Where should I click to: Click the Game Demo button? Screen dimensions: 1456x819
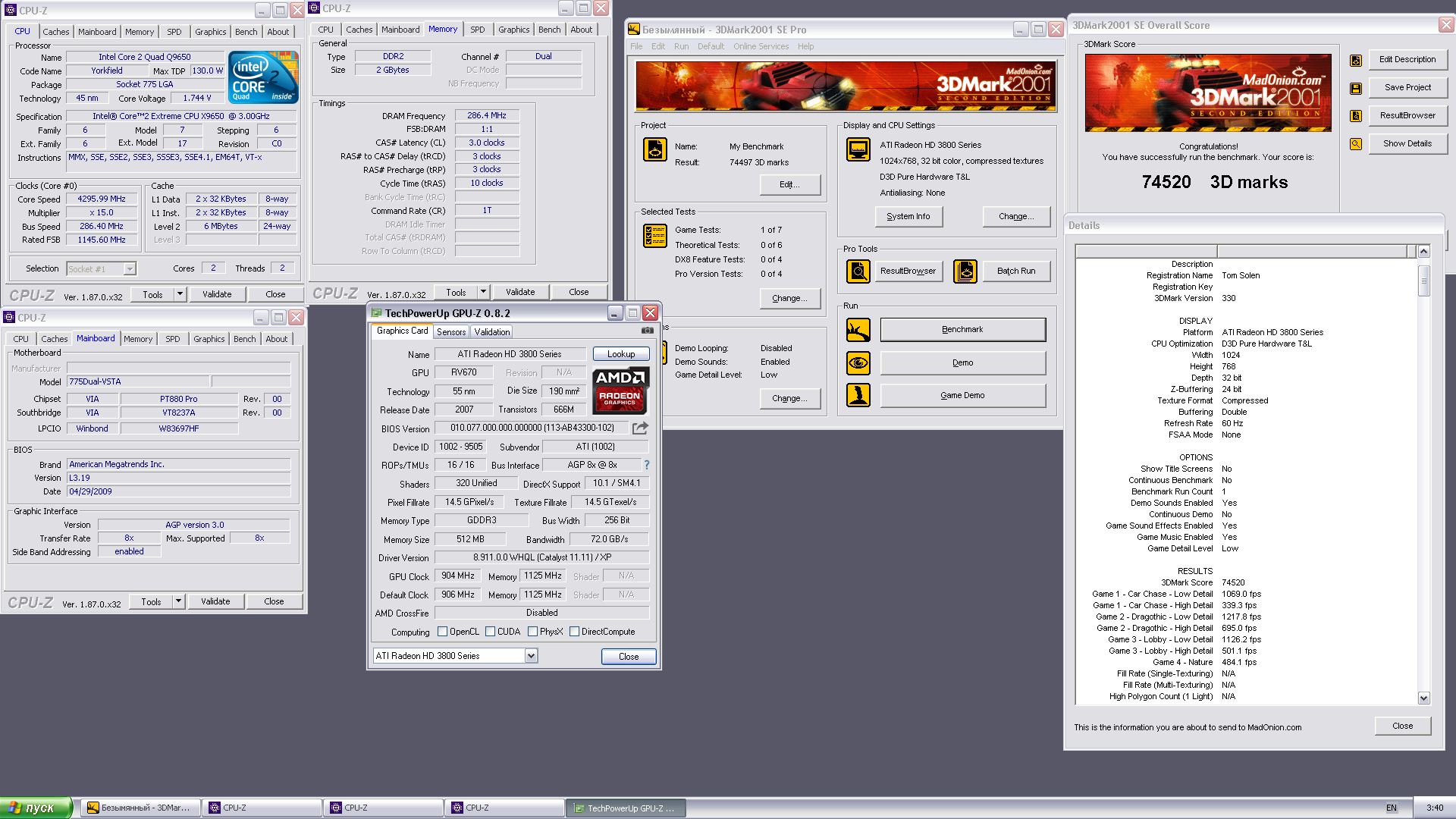tap(962, 395)
